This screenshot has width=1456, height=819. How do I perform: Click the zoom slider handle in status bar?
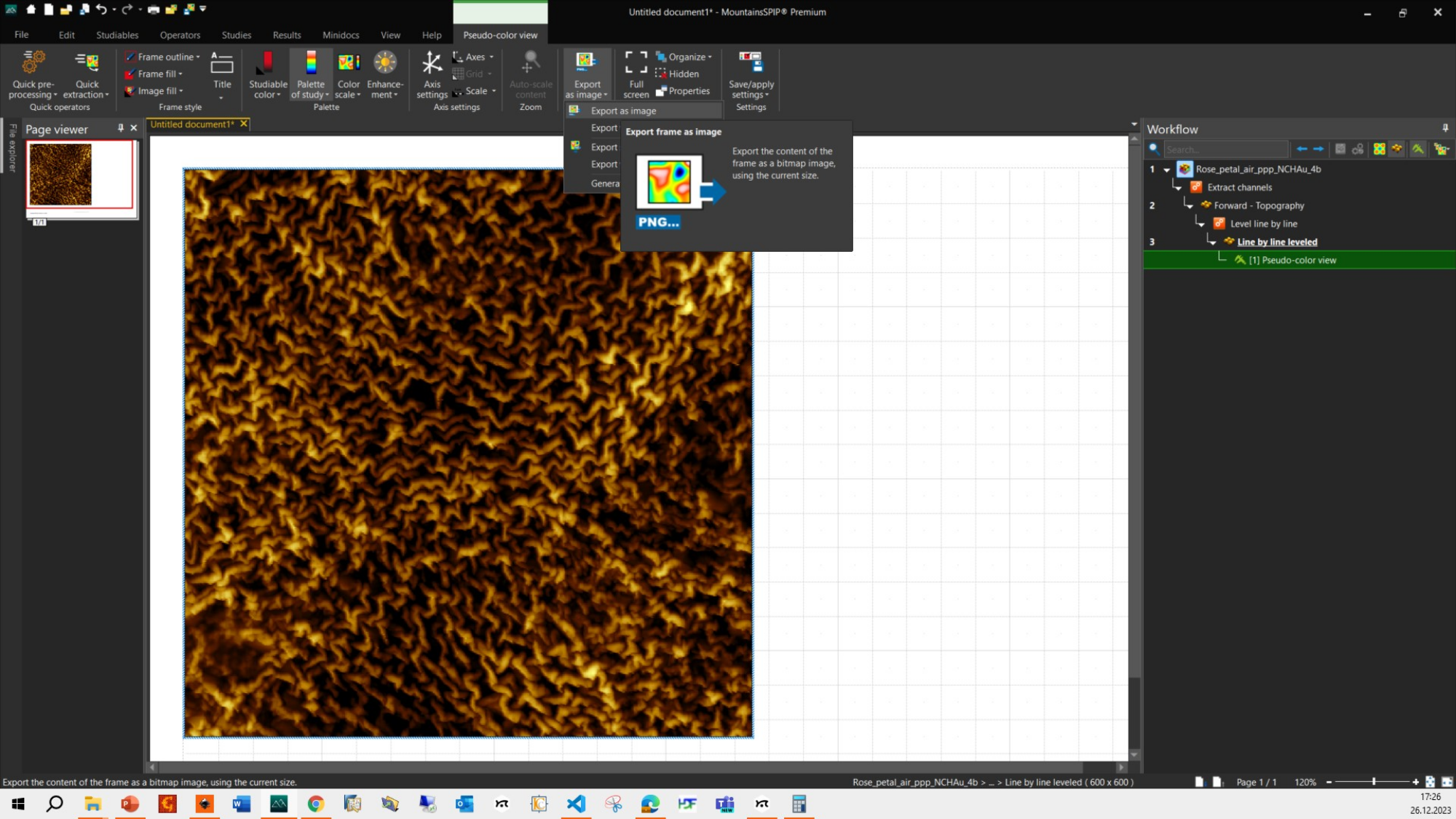pos(1374,782)
